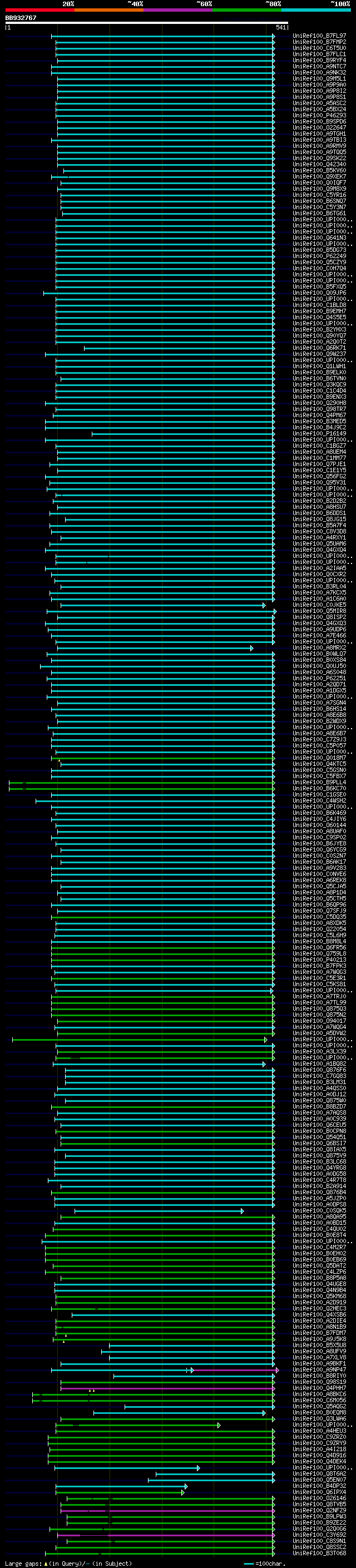Click UniRef100_Q9W237 label
Image resolution: width=356 pixels, height=1568 pixels.
point(319,354)
